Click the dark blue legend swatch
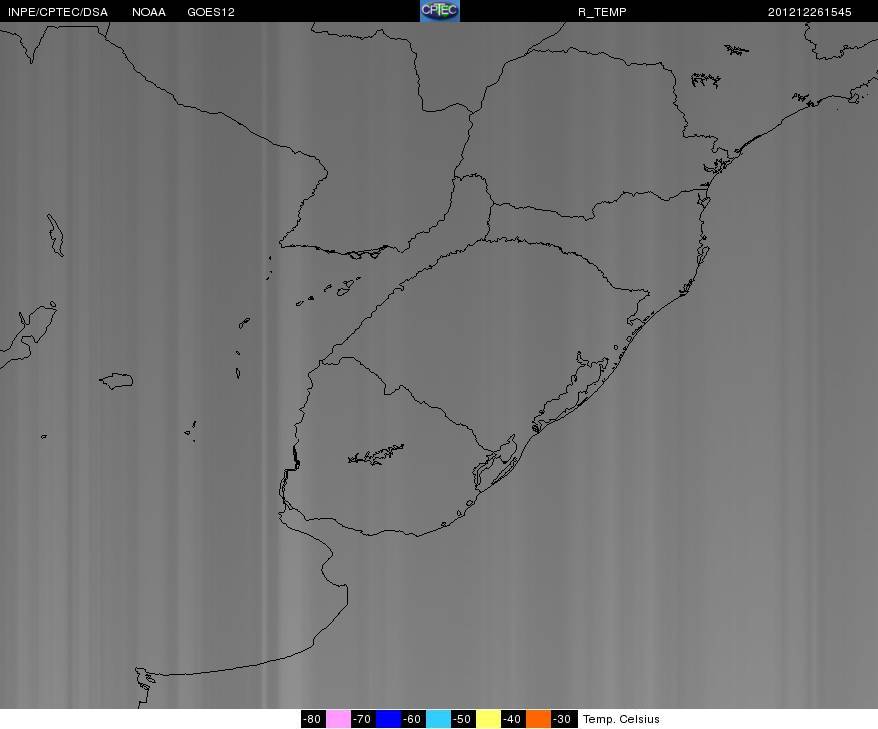 (388, 719)
